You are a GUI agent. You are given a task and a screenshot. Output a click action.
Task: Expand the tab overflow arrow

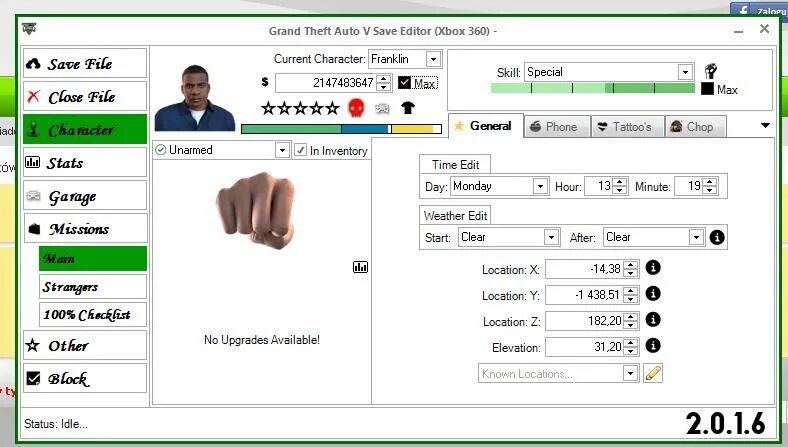coord(765,126)
